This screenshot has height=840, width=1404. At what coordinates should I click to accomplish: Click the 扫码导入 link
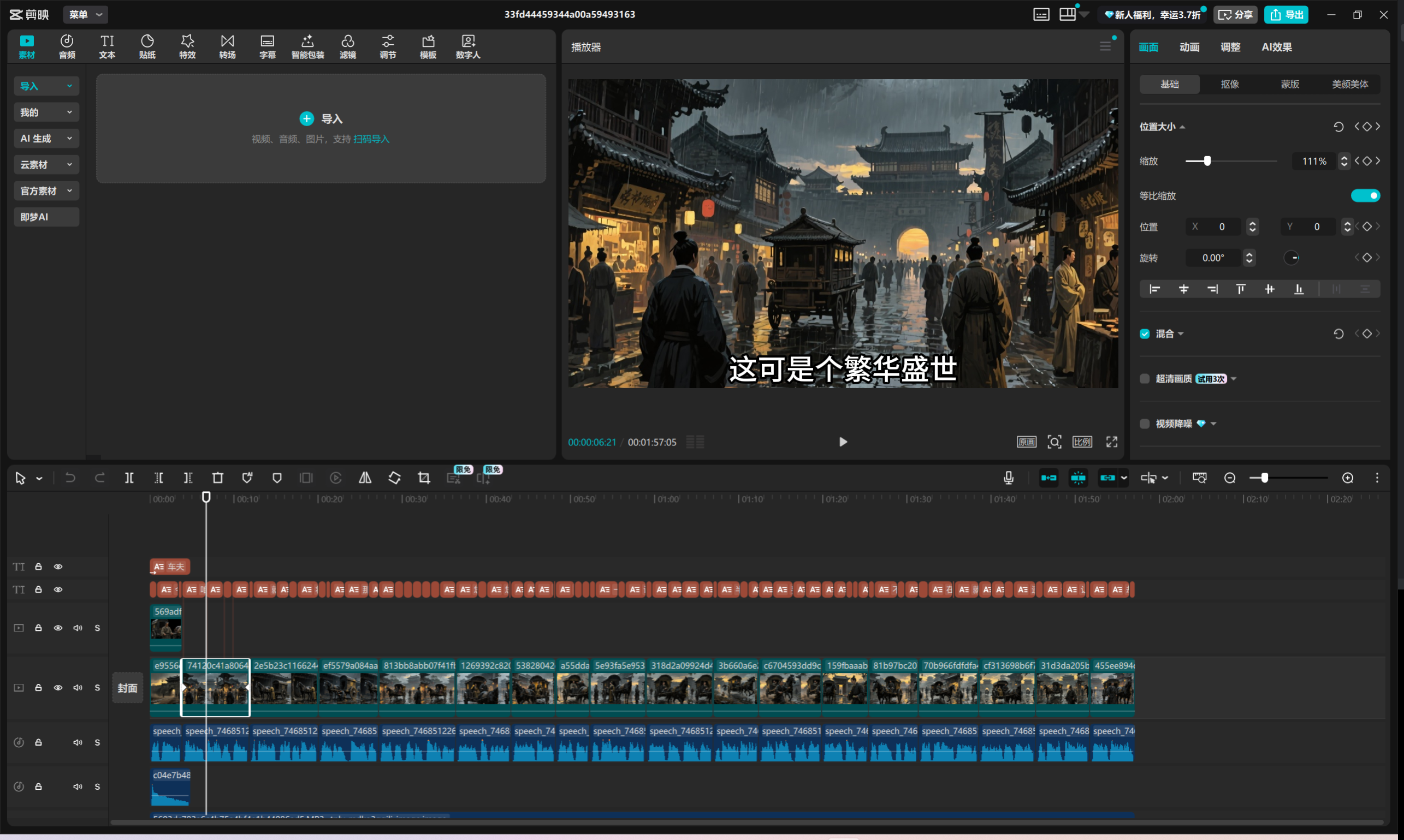tap(371, 139)
